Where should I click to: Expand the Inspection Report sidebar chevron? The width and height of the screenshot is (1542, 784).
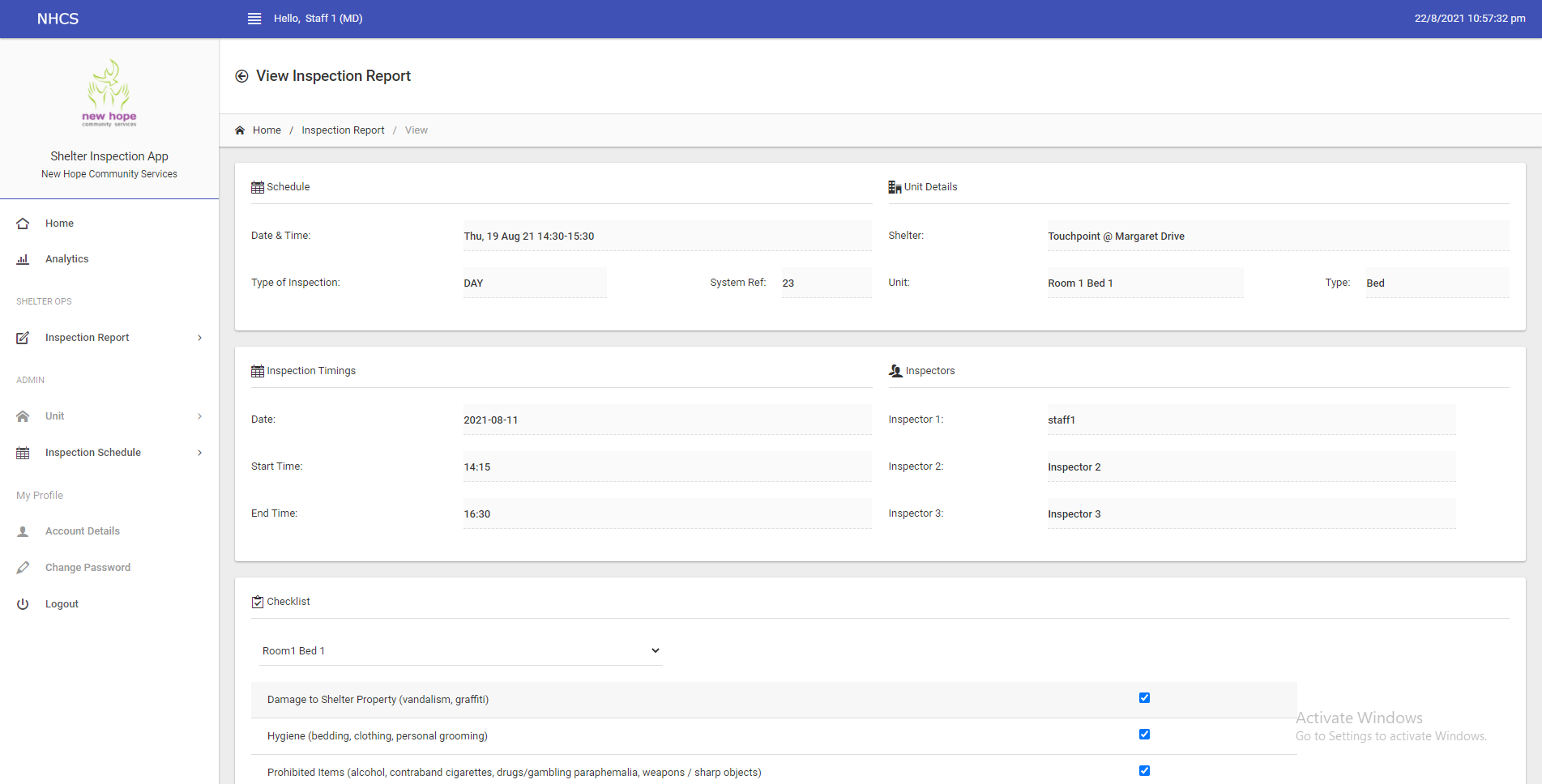click(x=200, y=338)
